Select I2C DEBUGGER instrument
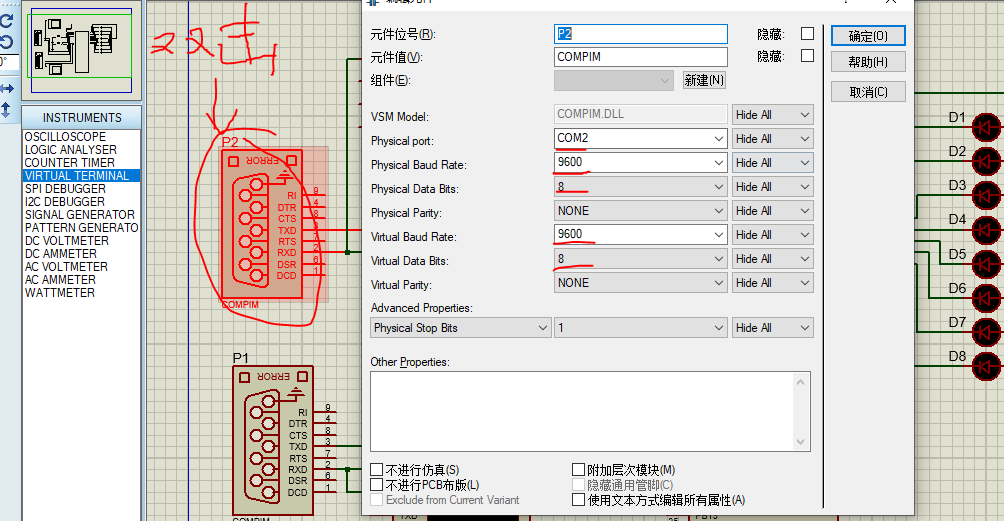This screenshot has height=521, width=1004. coord(81,202)
